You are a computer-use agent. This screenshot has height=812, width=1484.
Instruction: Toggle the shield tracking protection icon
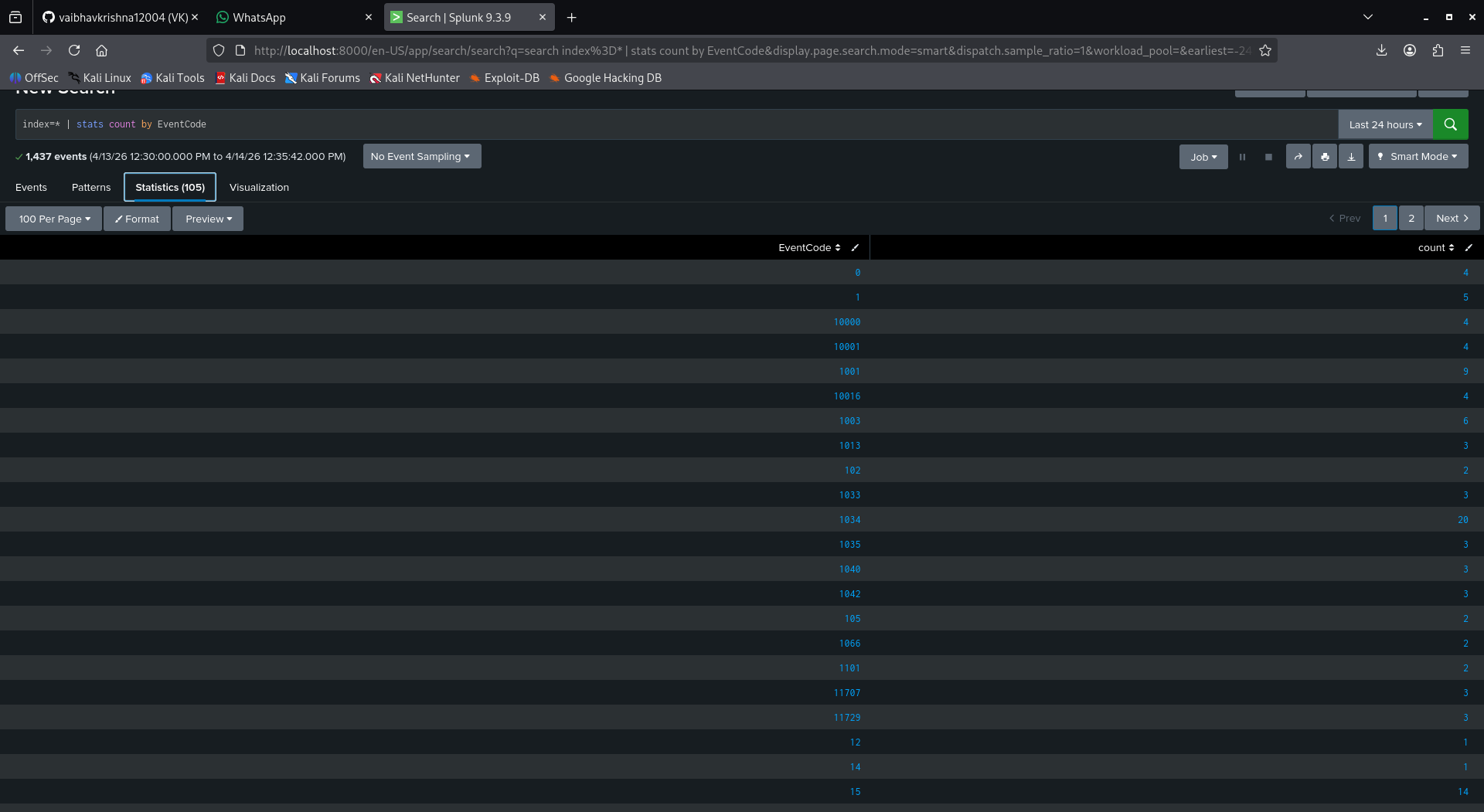coord(219,50)
